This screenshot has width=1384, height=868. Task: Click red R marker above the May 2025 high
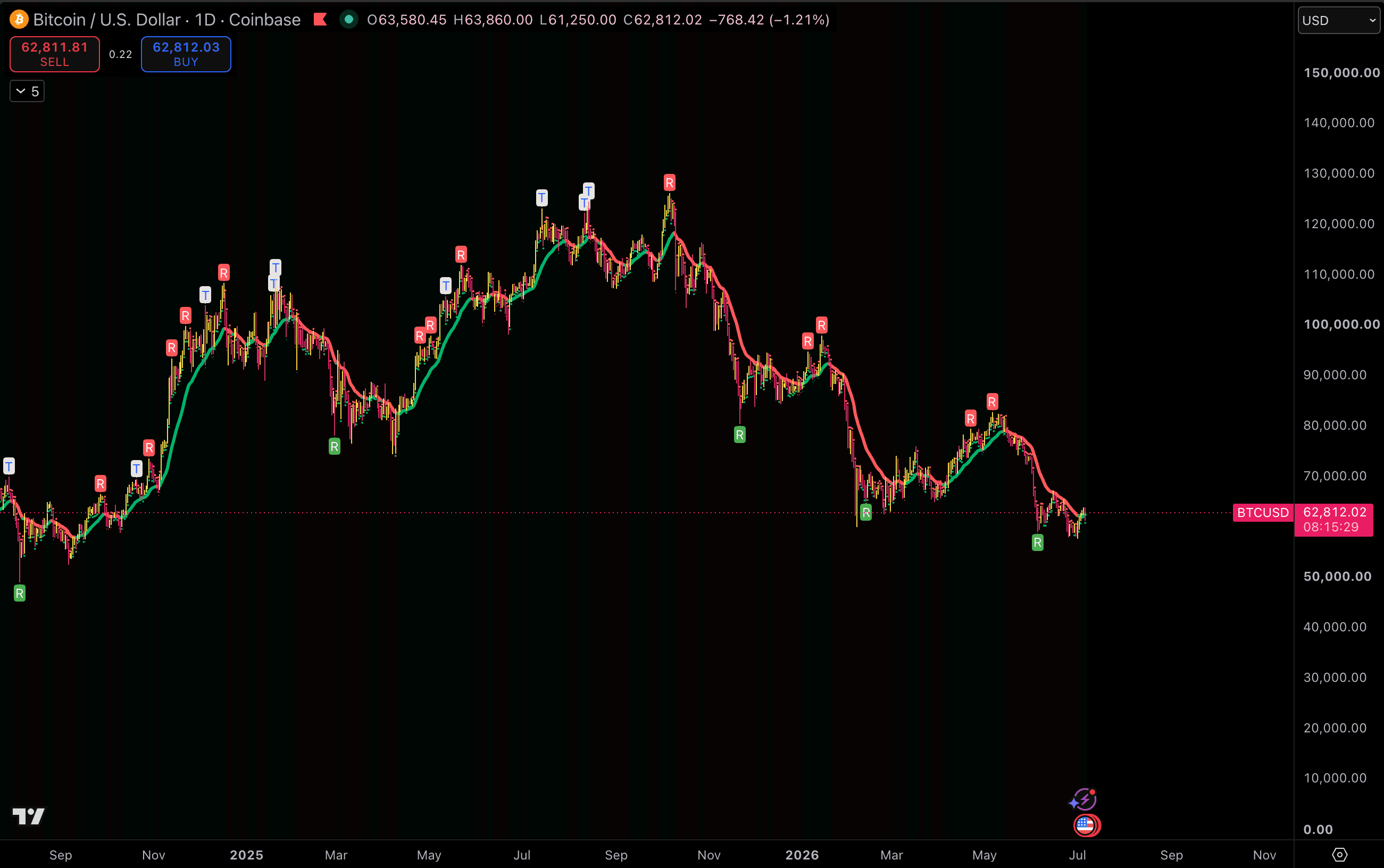tap(461, 254)
